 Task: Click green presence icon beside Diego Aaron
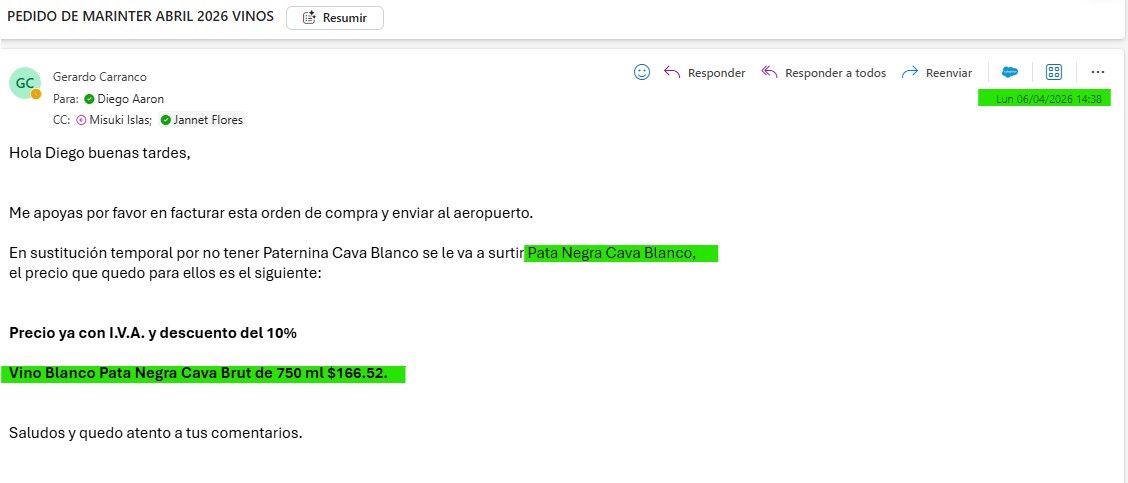point(89,99)
